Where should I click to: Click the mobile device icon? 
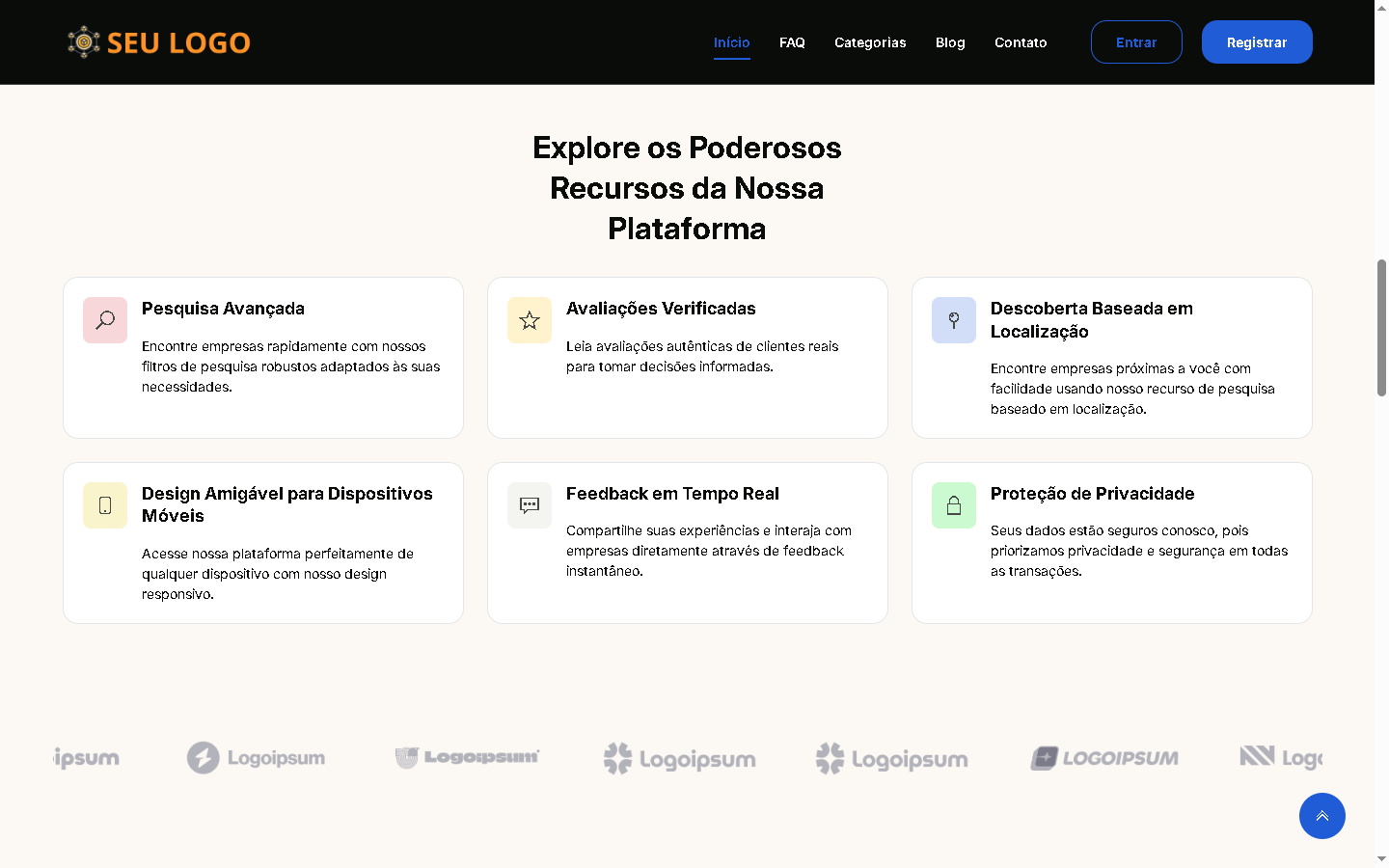point(105,505)
